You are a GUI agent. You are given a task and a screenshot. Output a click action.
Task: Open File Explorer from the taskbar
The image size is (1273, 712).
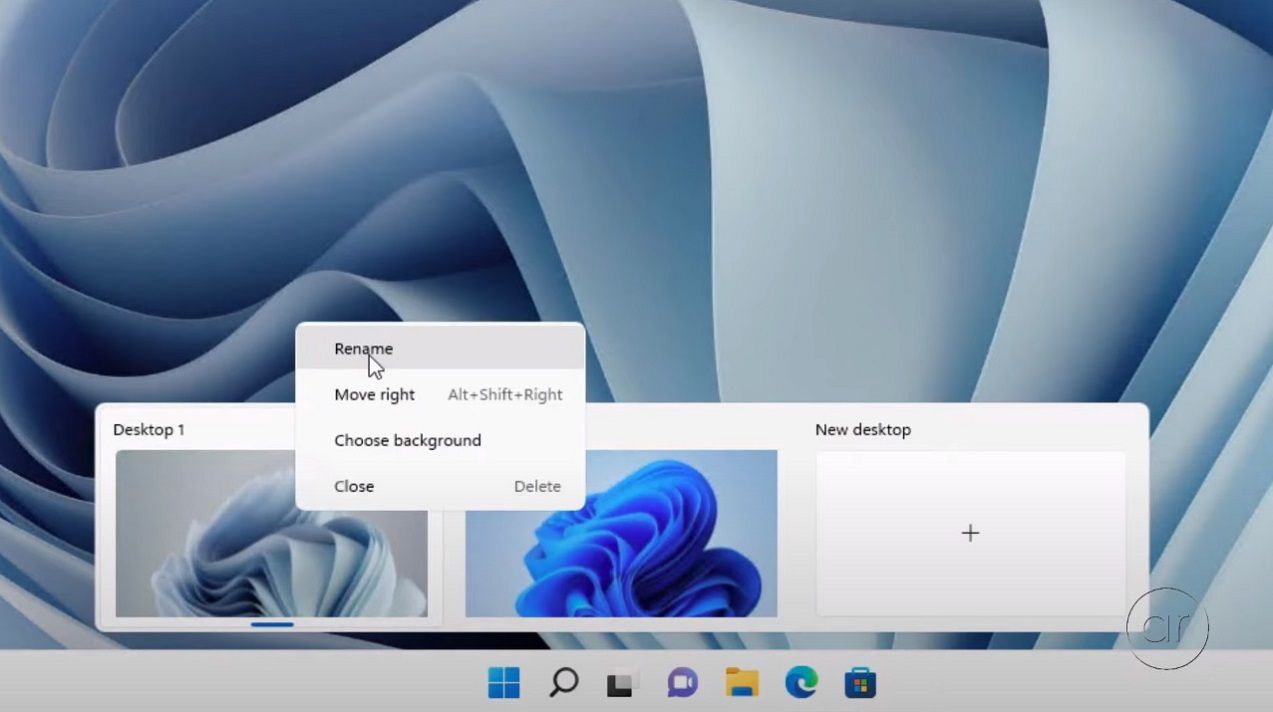tap(742, 683)
